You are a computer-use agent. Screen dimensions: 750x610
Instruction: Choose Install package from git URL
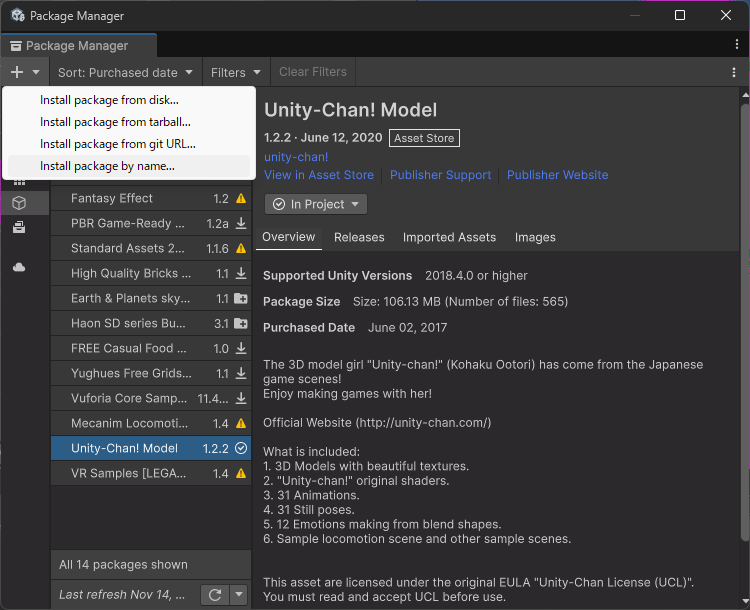[x=118, y=144]
